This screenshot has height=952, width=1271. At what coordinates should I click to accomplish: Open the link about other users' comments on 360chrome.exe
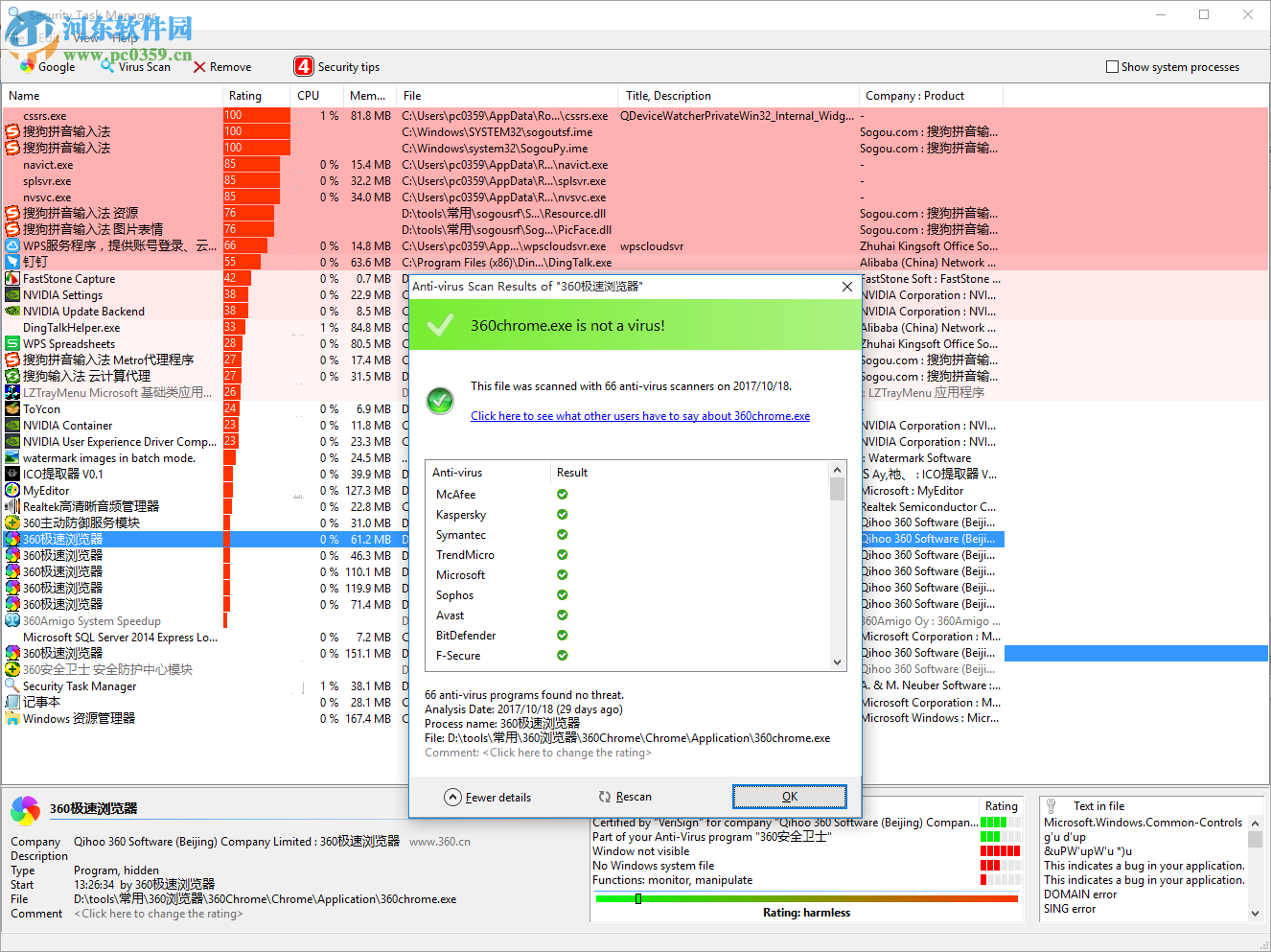point(639,415)
